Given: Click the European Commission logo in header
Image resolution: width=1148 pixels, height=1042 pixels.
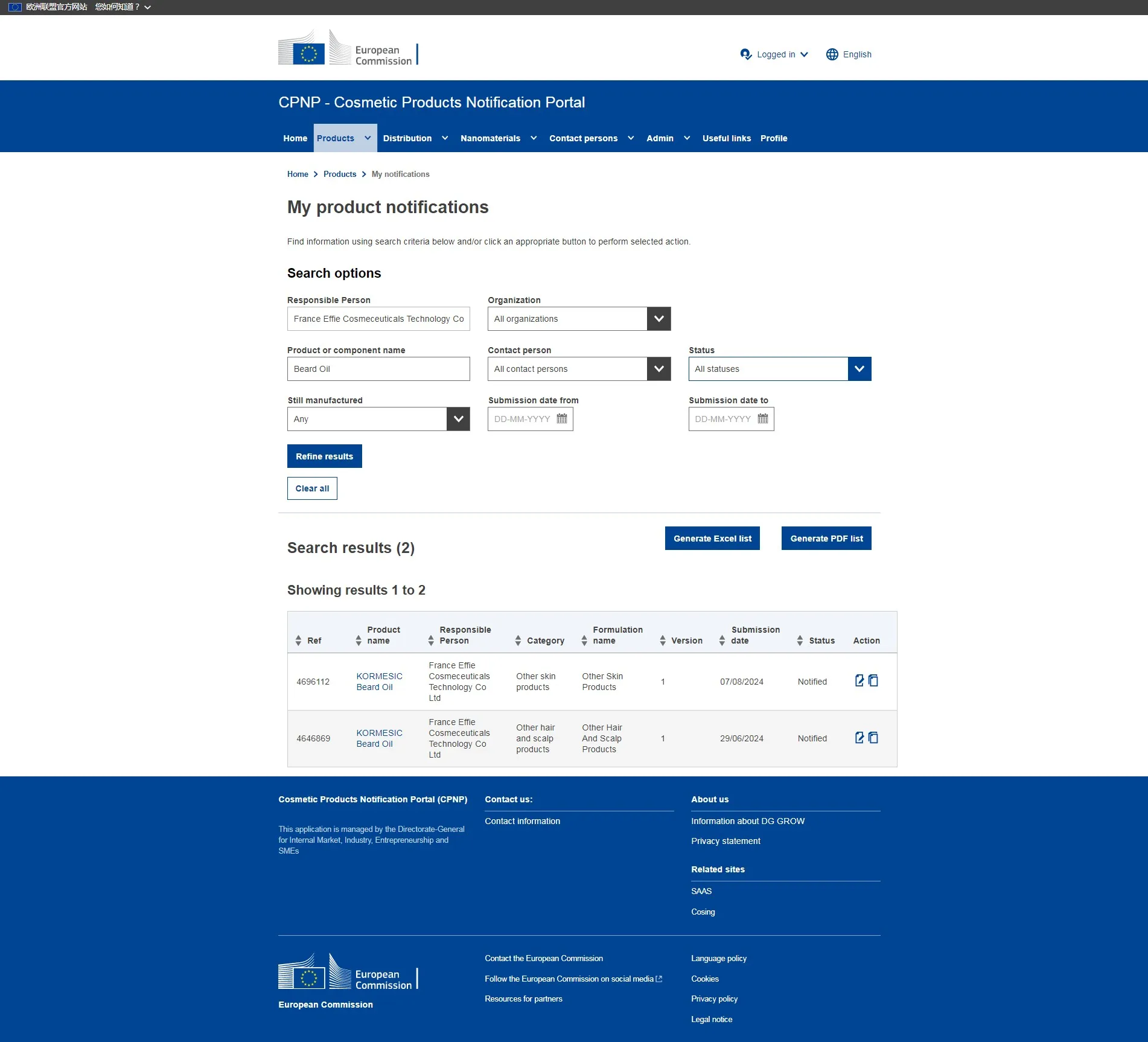Looking at the screenshot, I should [x=348, y=48].
